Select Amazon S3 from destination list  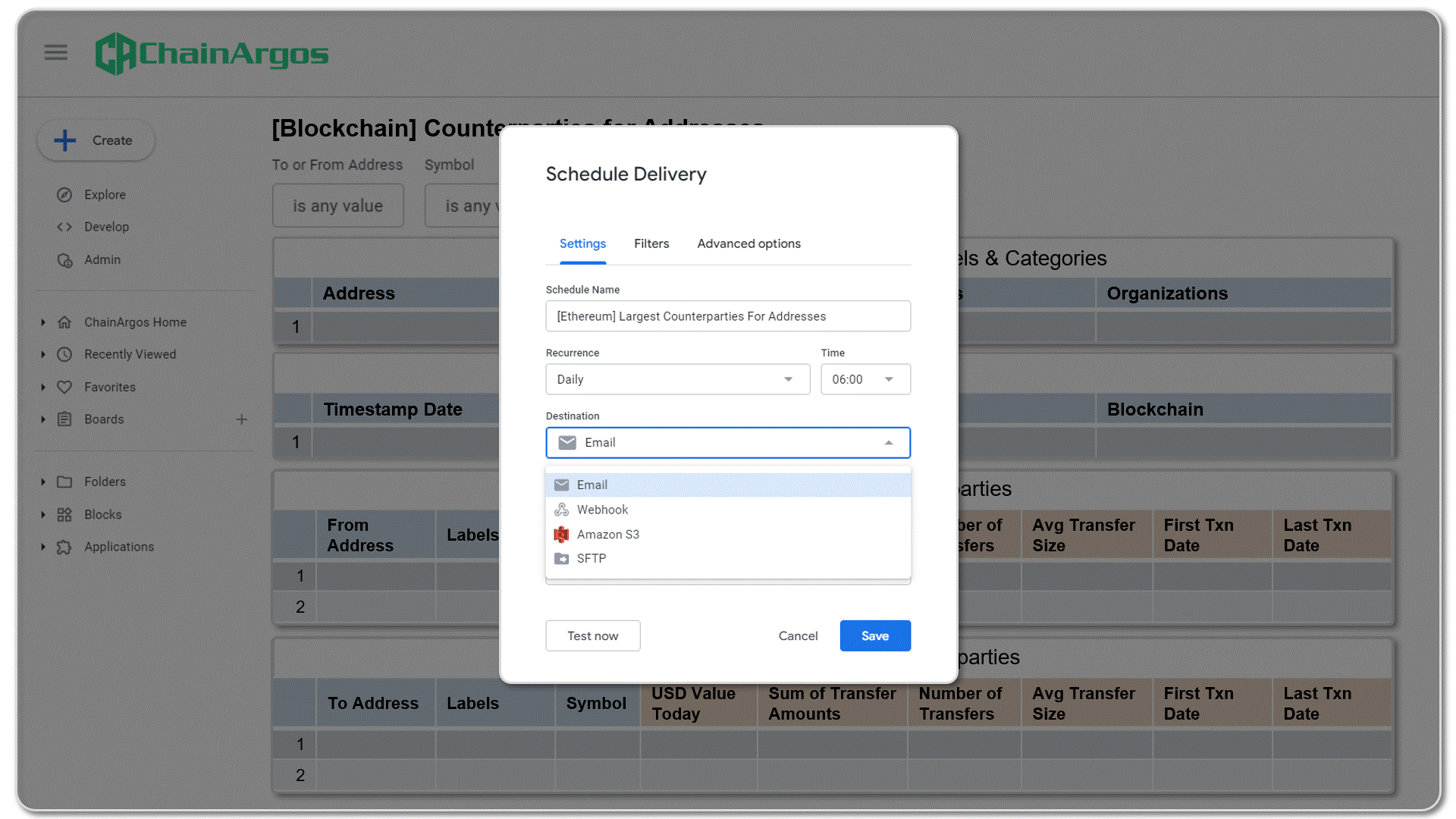(x=607, y=535)
